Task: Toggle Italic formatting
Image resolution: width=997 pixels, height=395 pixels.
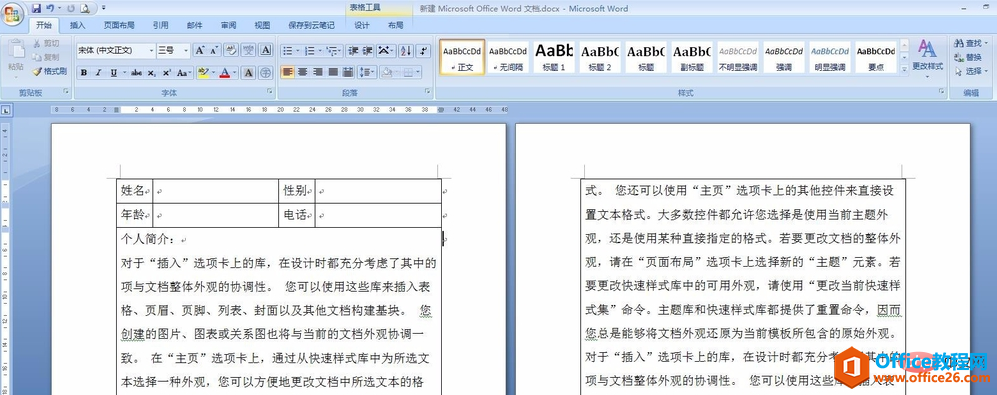Action: pos(98,73)
